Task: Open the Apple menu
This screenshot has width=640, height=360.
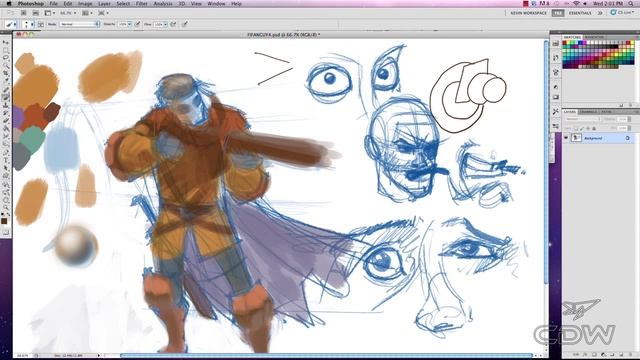Action: (x=9, y=4)
